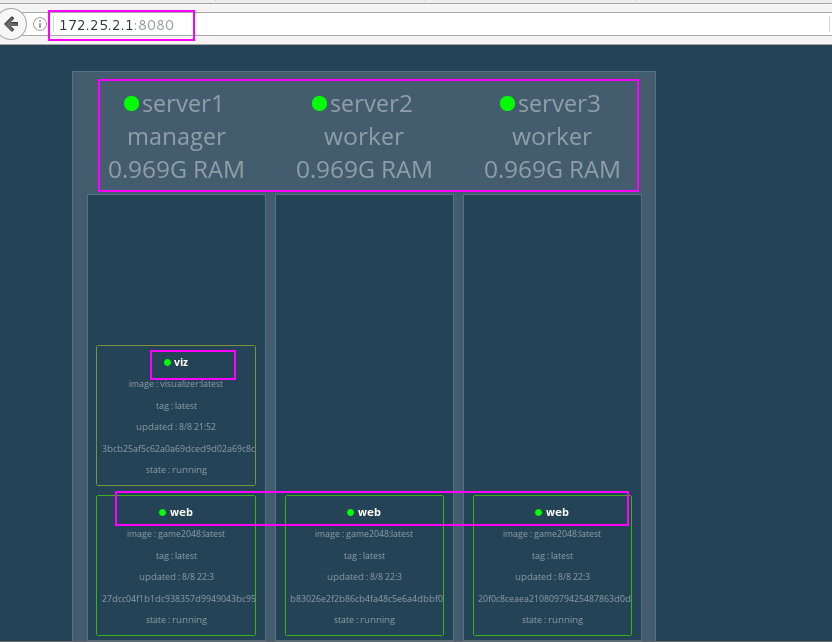Click the green status dot of server3
Screen dimensions: 832x642
[507, 103]
